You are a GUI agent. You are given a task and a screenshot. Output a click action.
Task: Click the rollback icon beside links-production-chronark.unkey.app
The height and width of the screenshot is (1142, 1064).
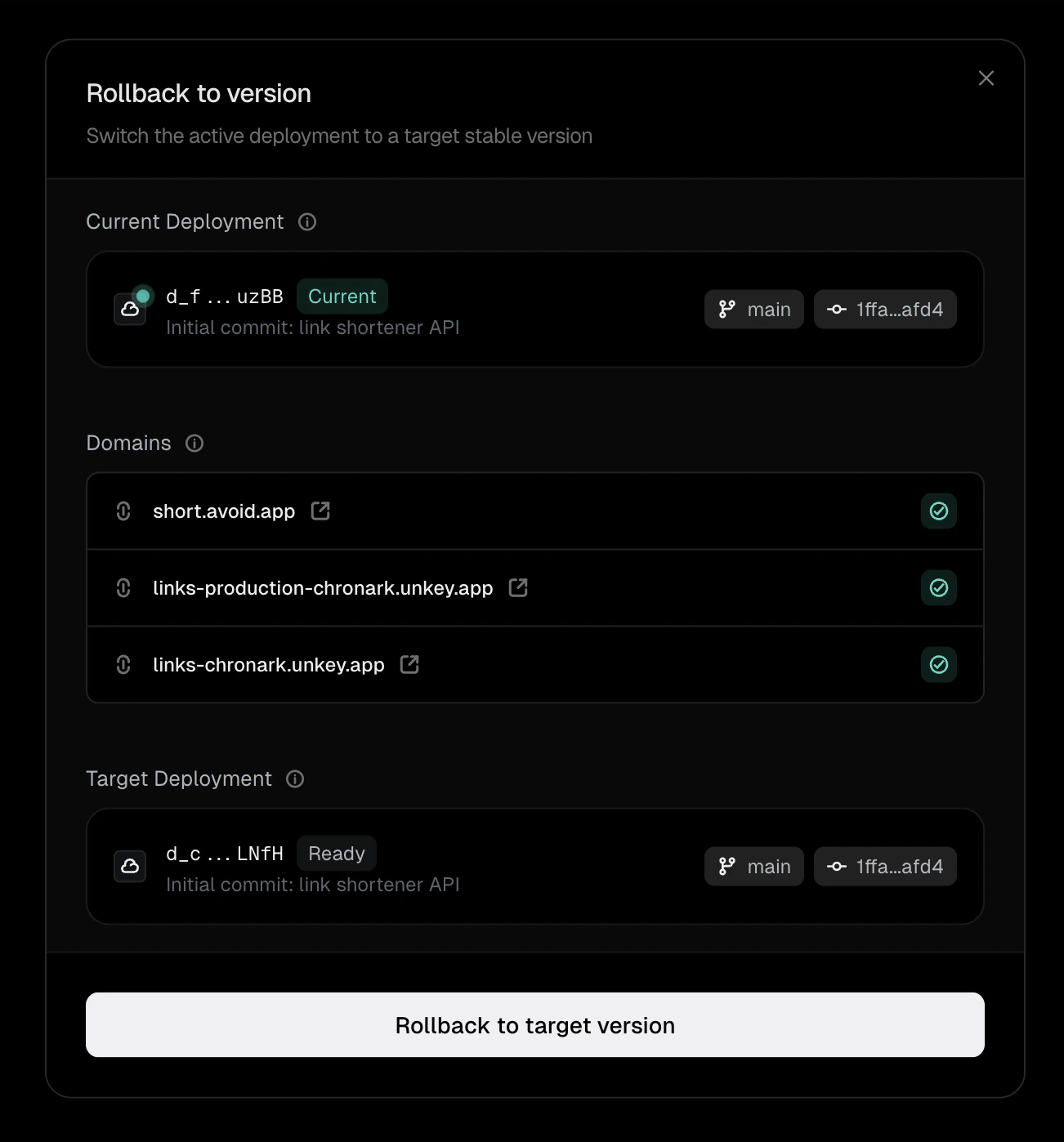coord(123,587)
